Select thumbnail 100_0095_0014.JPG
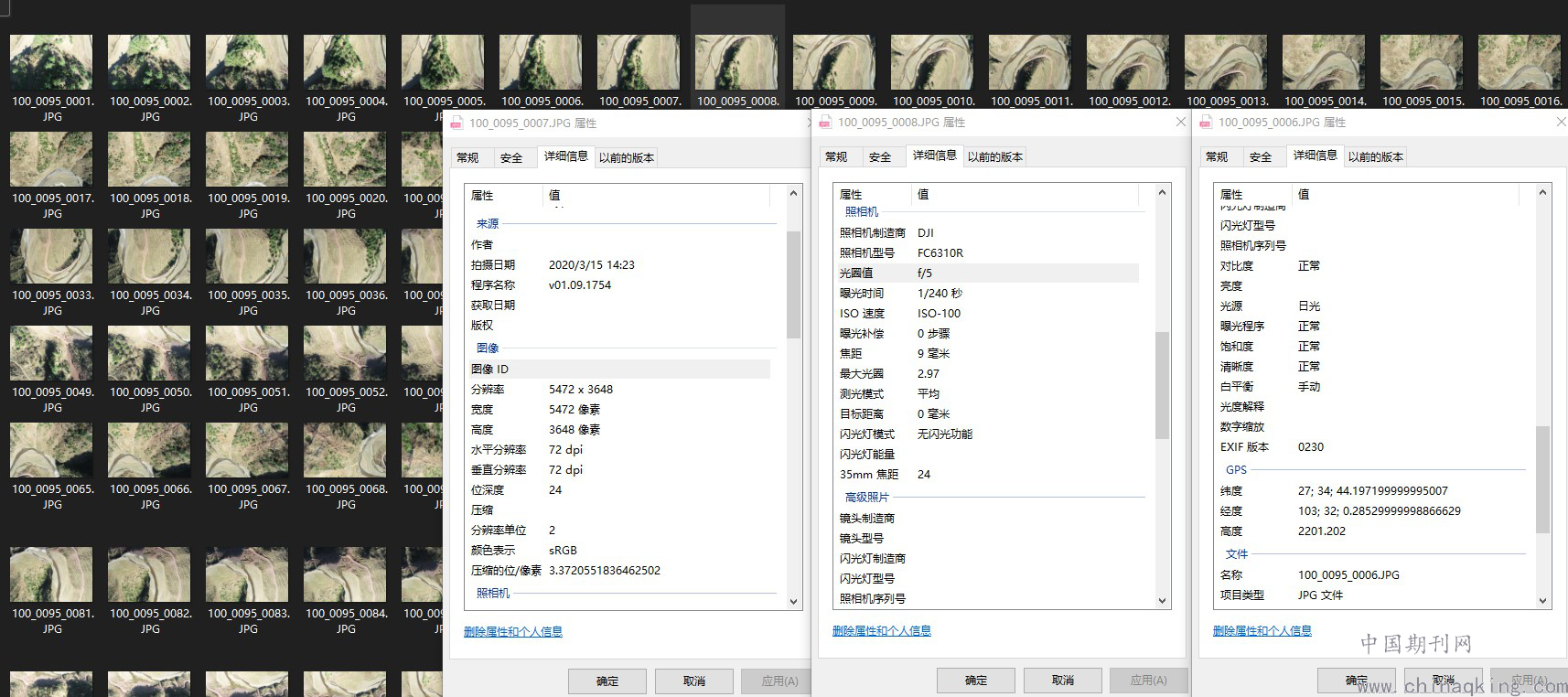This screenshot has height=697, width=1568. click(x=1324, y=62)
